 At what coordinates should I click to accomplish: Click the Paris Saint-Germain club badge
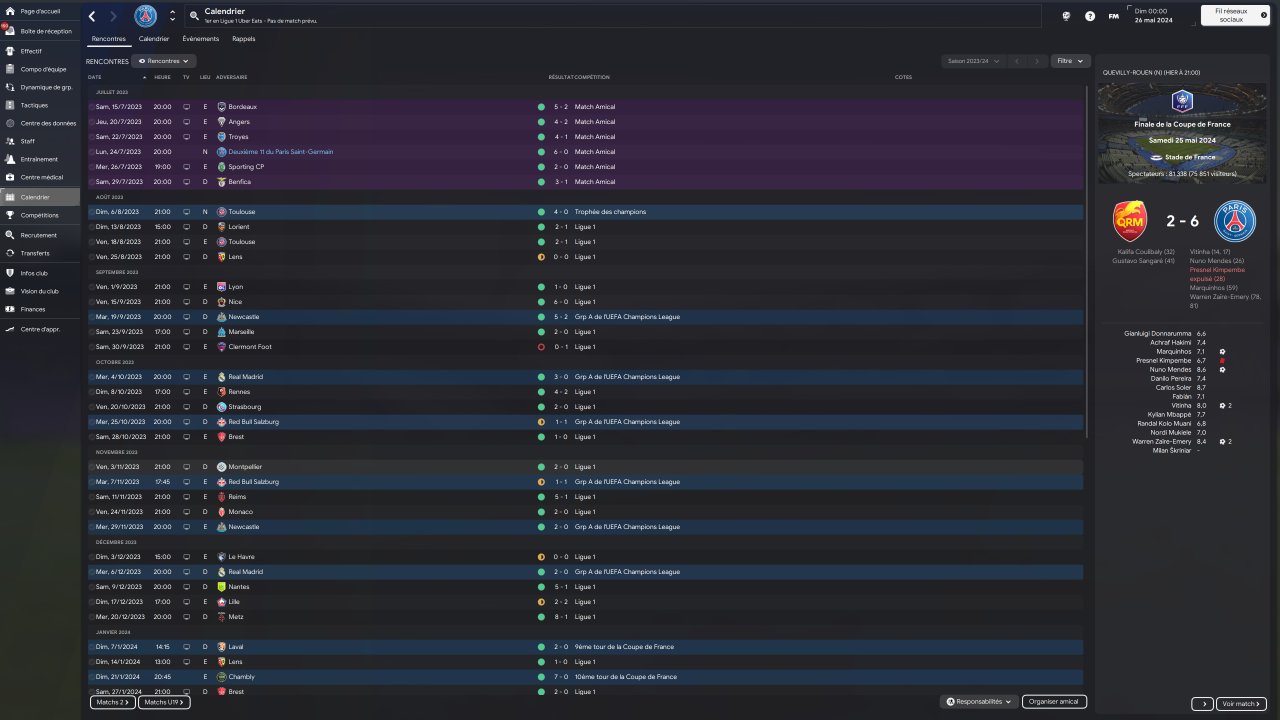click(146, 16)
